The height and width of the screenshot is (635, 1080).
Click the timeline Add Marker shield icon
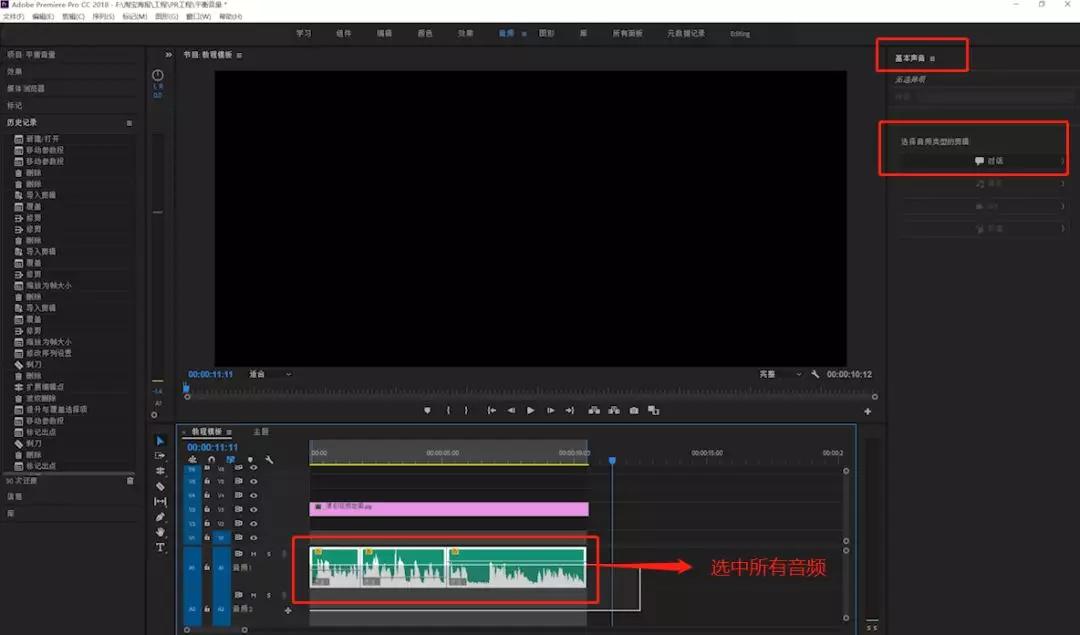(250, 459)
